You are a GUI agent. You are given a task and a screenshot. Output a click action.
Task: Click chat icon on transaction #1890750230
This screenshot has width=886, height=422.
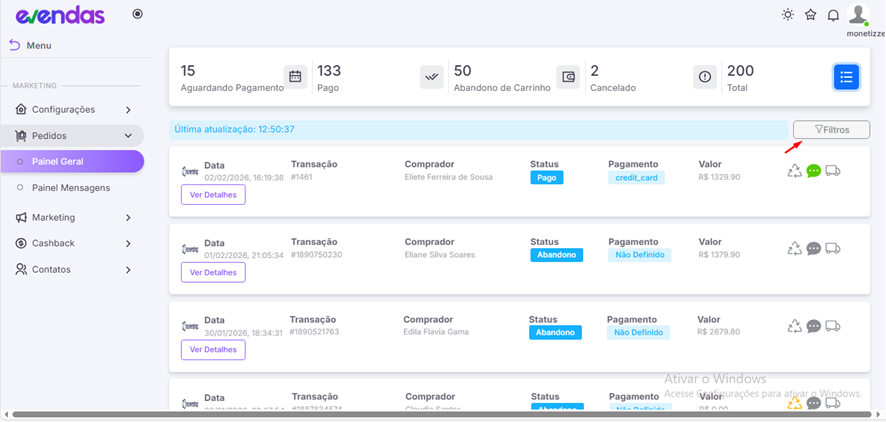(814, 249)
